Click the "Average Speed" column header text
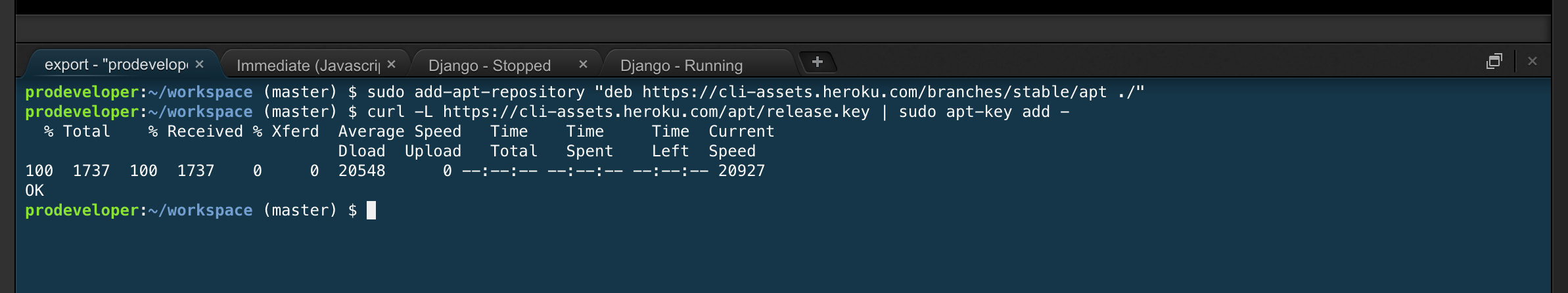Viewport: 1568px width, 293px height. [x=400, y=131]
